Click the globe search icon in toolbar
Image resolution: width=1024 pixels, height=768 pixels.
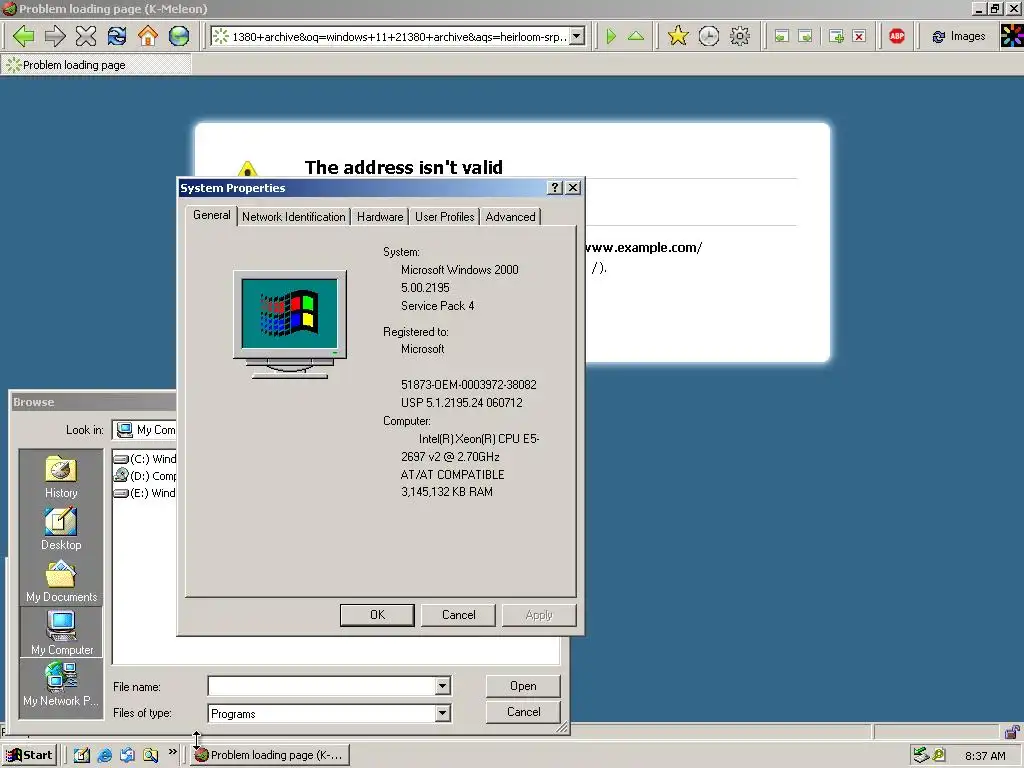pyautogui.click(x=179, y=36)
